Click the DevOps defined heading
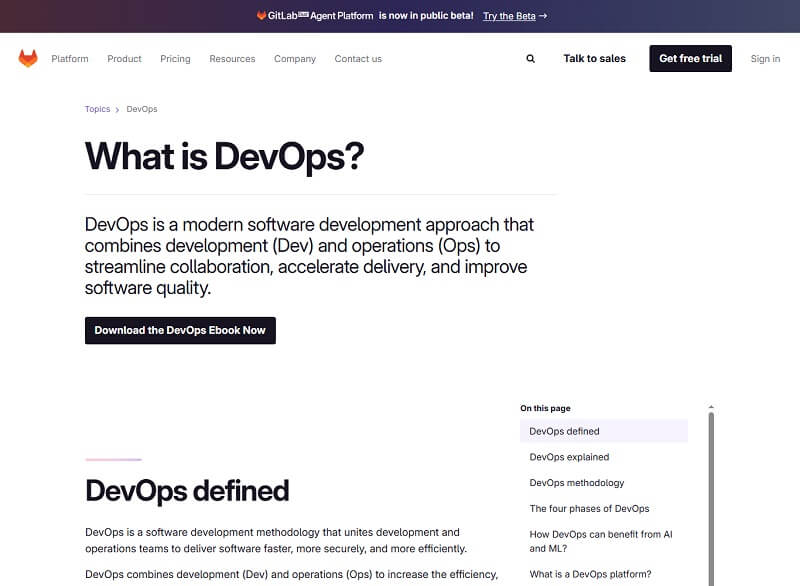 [187, 491]
